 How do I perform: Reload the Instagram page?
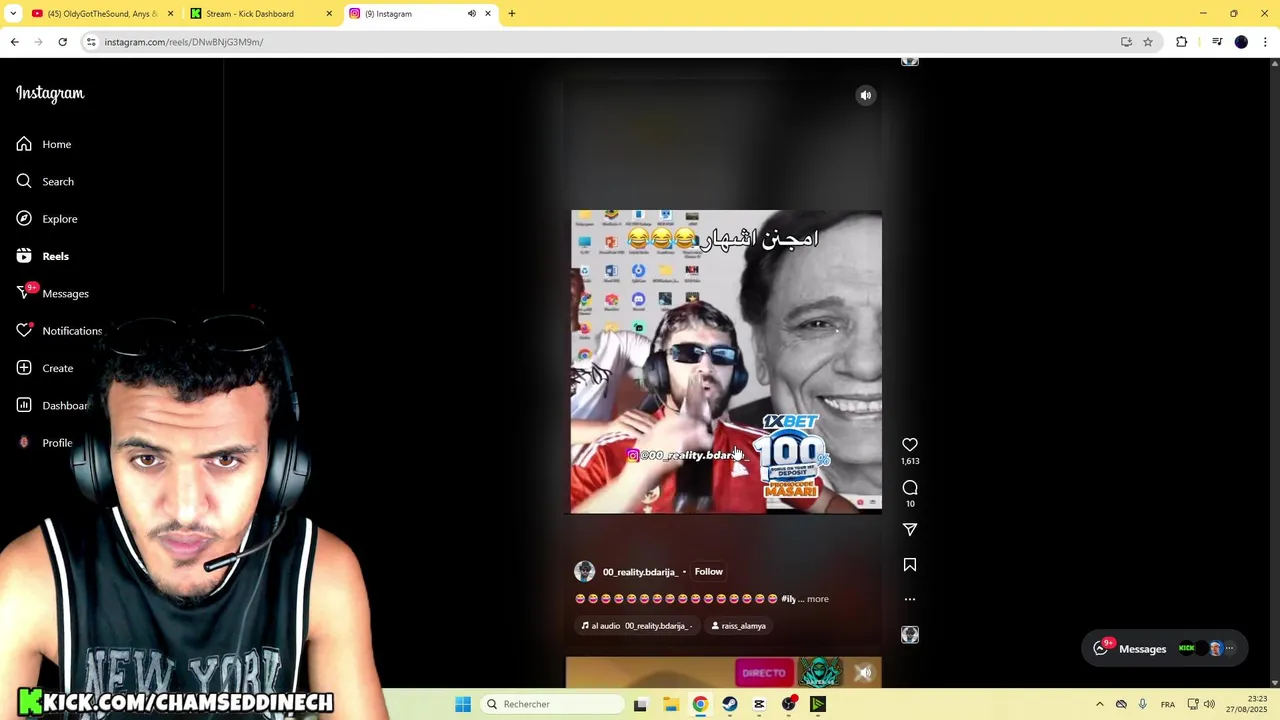(63, 42)
